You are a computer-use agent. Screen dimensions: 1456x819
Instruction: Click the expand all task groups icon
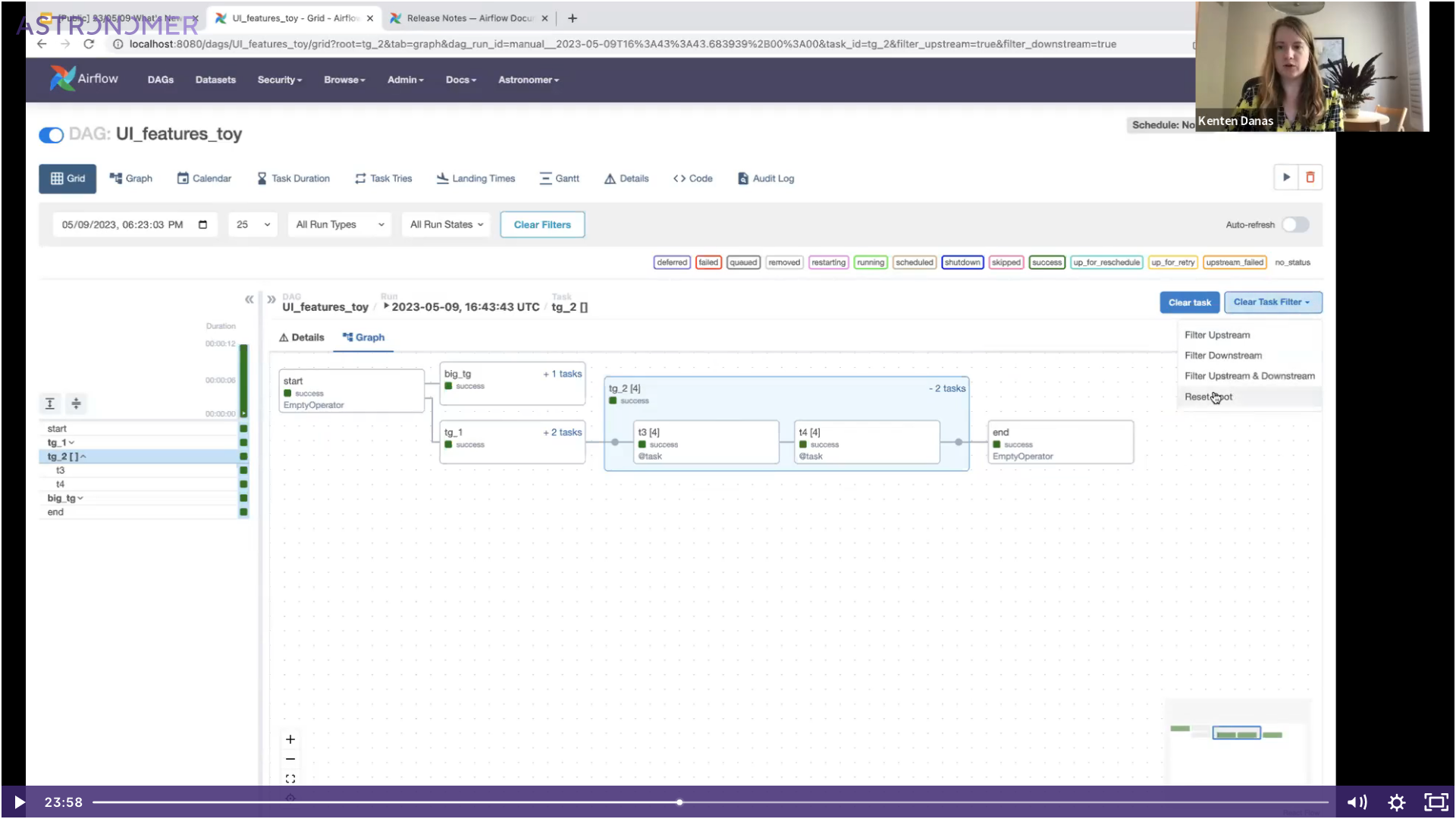[x=50, y=403]
